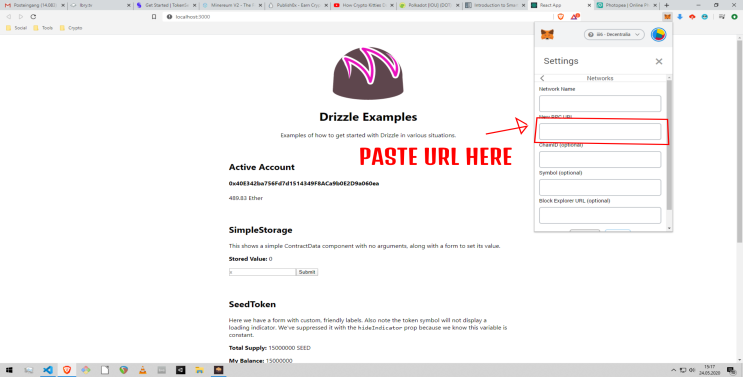743x377 pixels.
Task: Click the MetaMask fox logo in popup
Action: pos(547,35)
